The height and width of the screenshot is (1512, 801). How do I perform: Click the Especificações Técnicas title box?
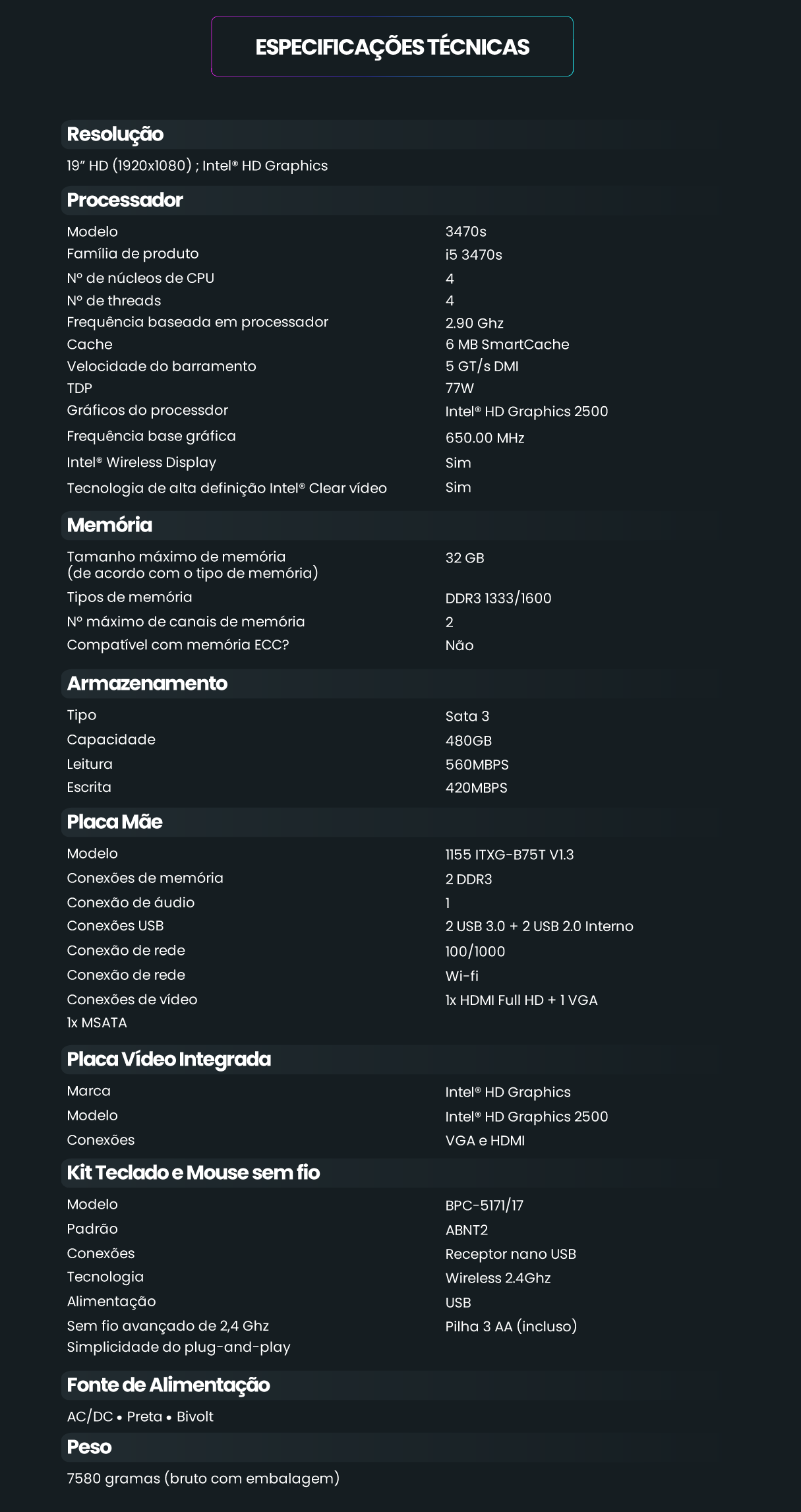pyautogui.click(x=392, y=47)
